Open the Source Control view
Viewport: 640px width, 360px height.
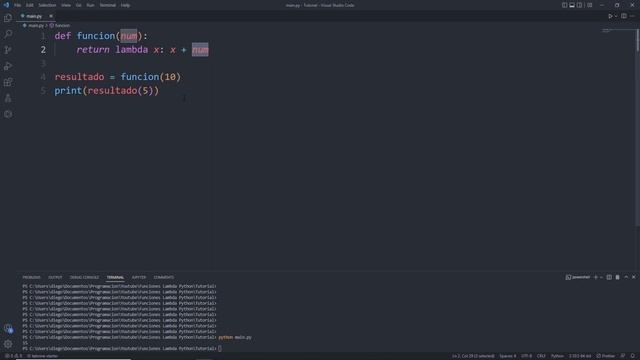tap(8, 50)
